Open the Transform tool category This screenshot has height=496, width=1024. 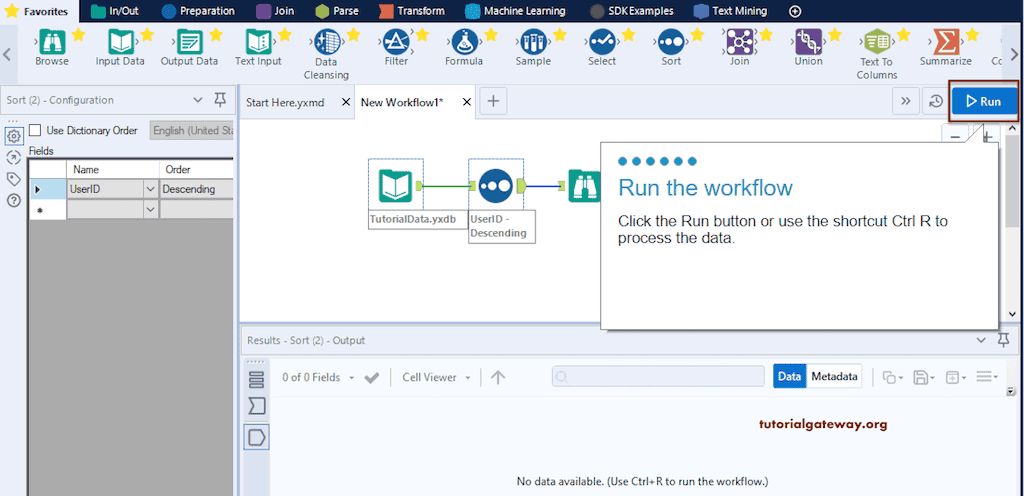tap(412, 10)
